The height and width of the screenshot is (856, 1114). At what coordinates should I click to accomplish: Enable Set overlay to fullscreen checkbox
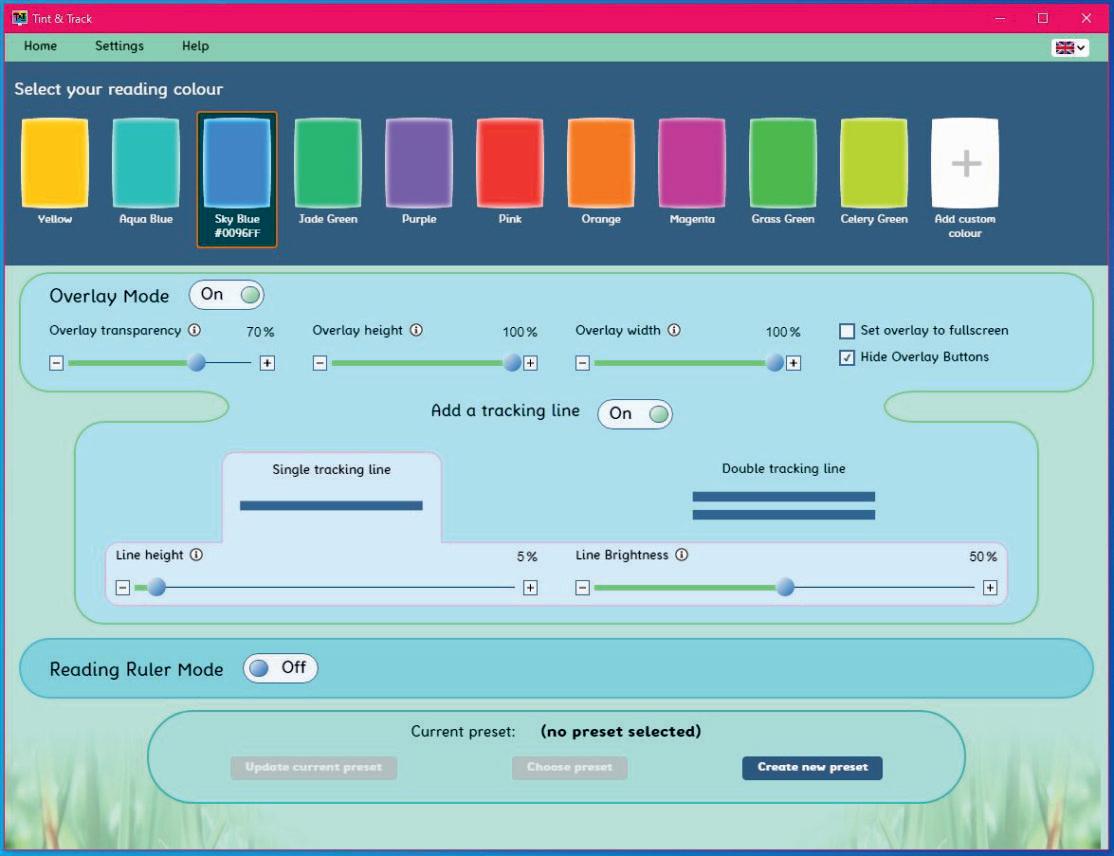(x=847, y=331)
